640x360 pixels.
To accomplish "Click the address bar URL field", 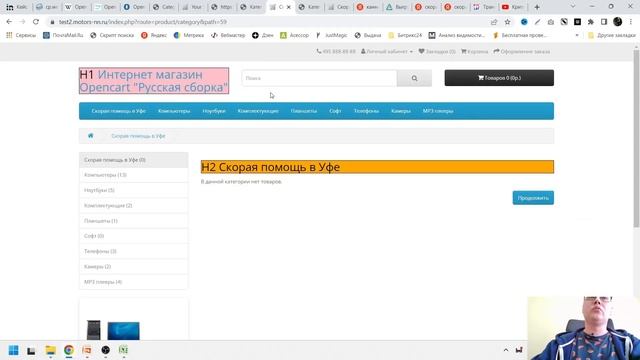I will click(269, 22).
